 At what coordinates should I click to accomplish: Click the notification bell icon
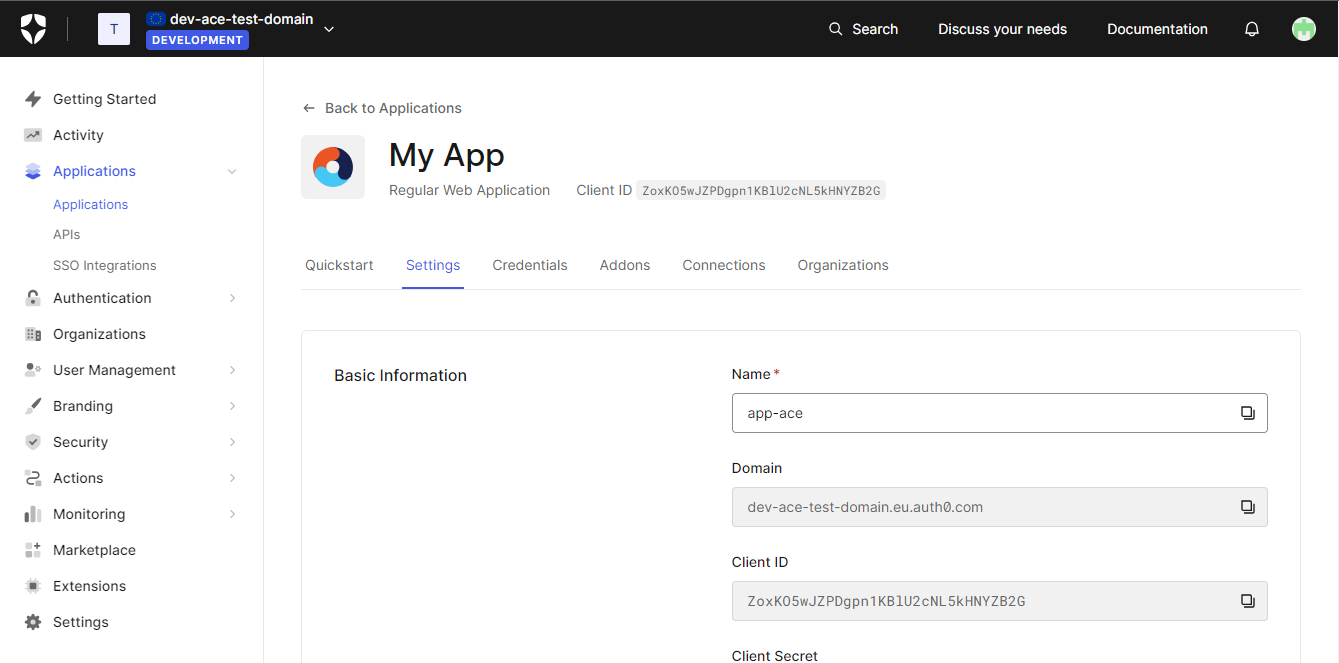(1251, 29)
